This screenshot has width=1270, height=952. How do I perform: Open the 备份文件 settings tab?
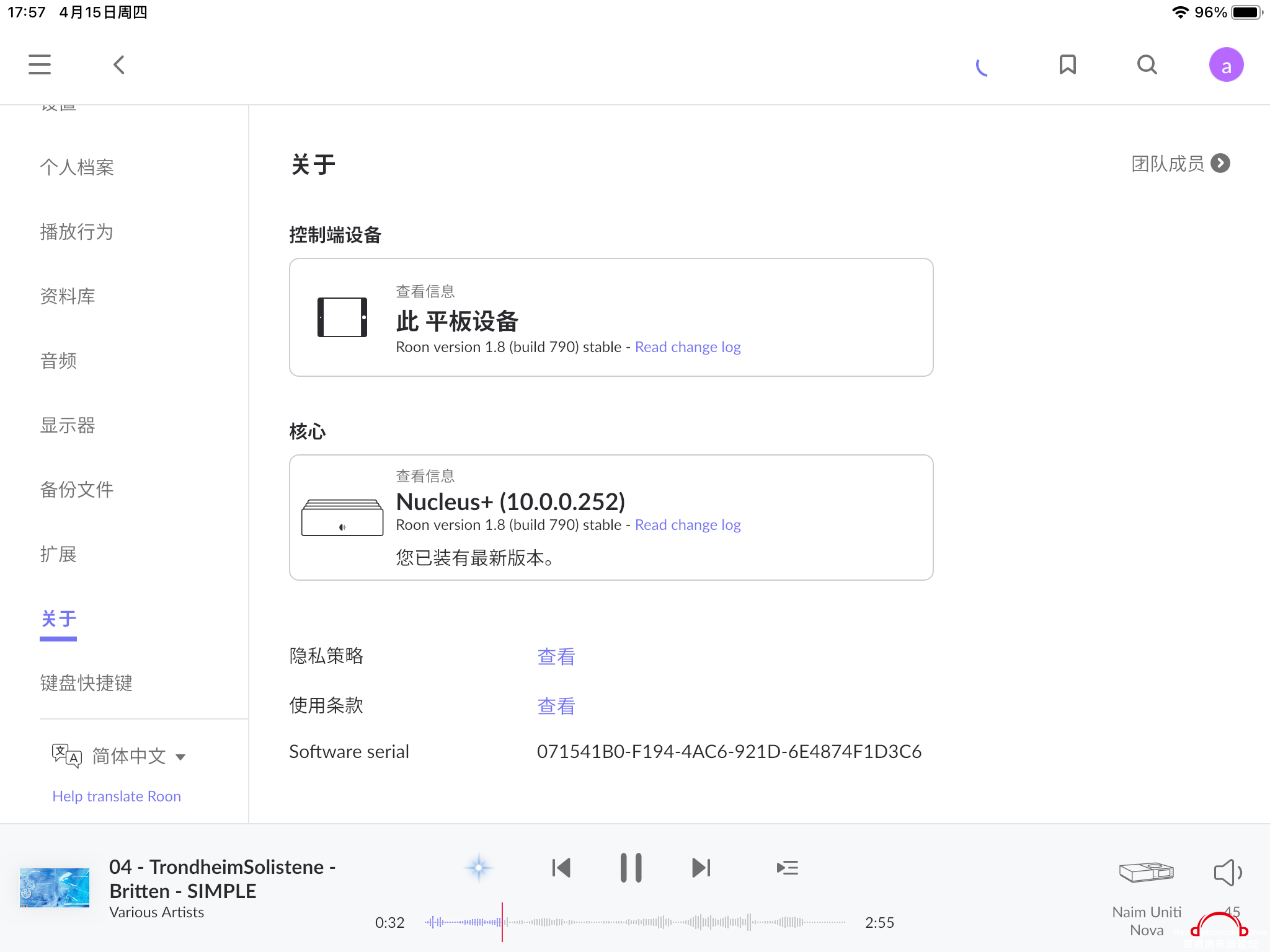77,490
